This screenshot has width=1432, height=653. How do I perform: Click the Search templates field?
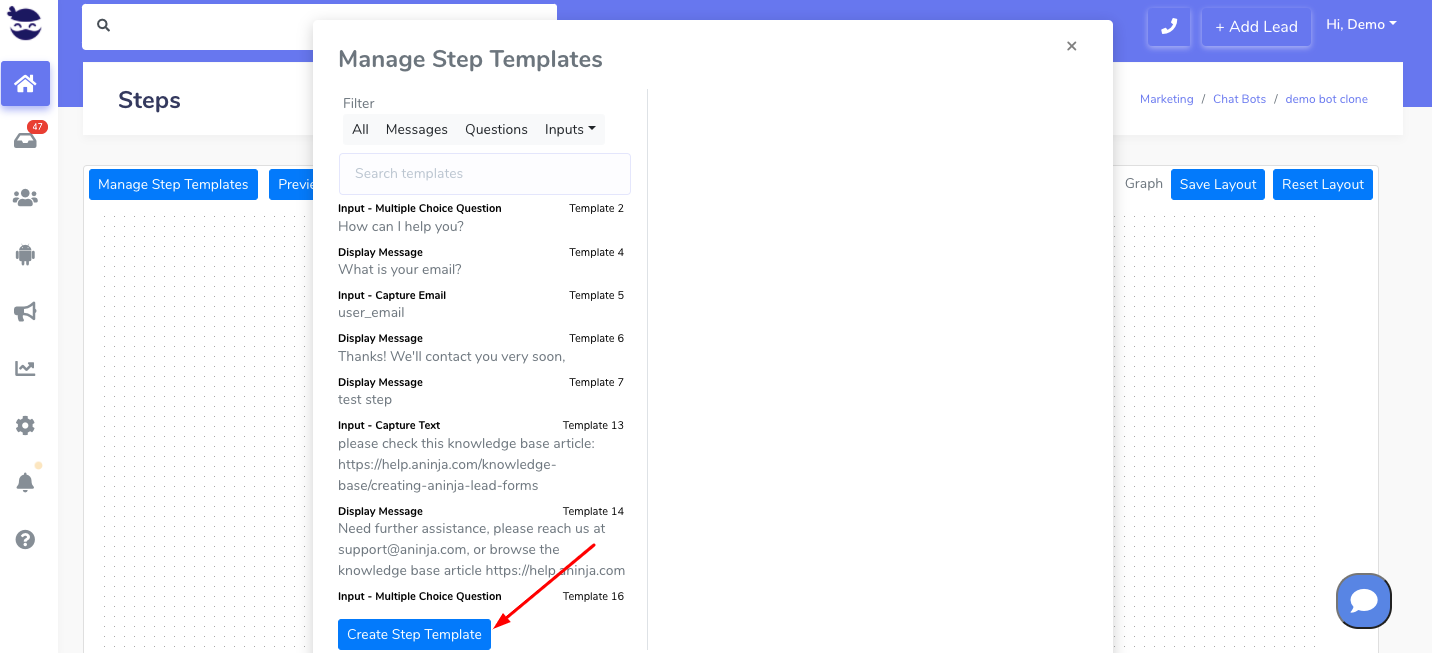pos(485,174)
